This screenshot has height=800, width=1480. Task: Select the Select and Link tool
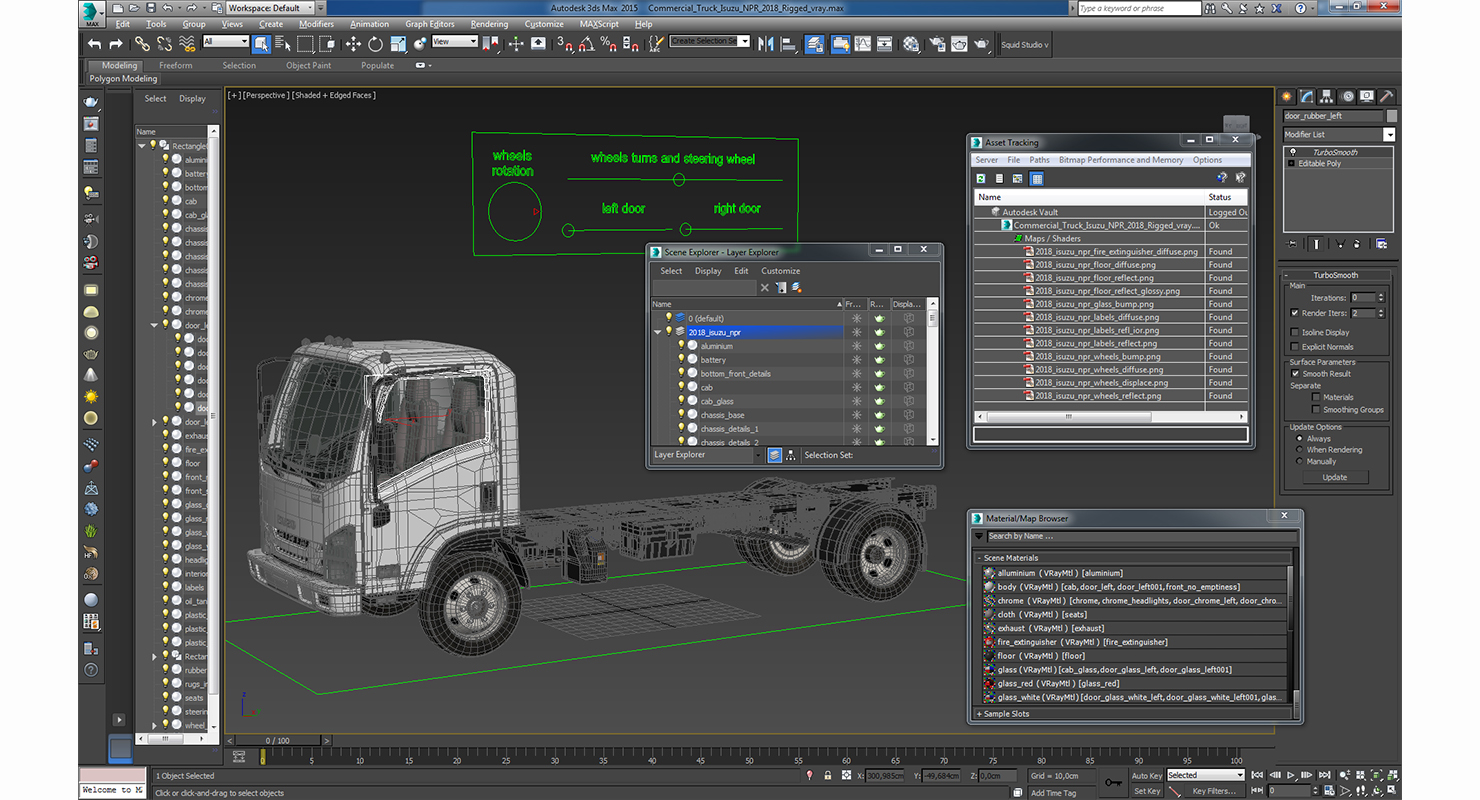click(x=142, y=44)
